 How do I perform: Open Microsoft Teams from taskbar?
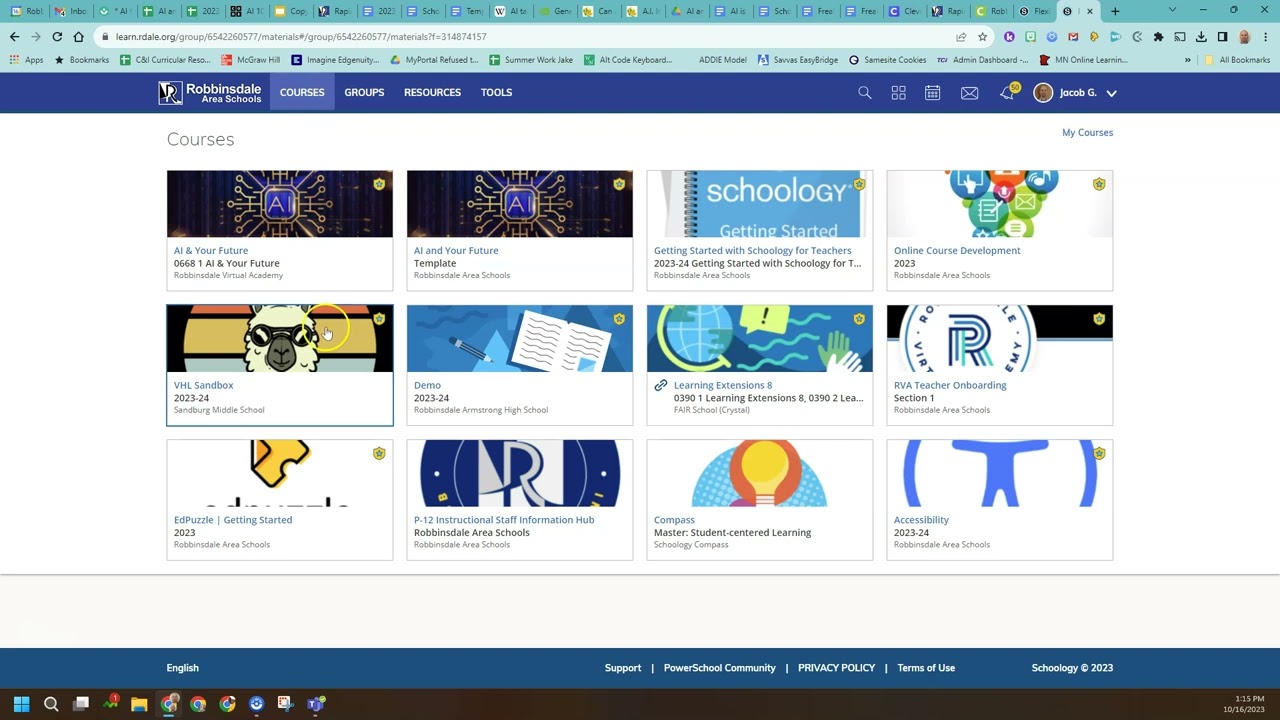(315, 704)
